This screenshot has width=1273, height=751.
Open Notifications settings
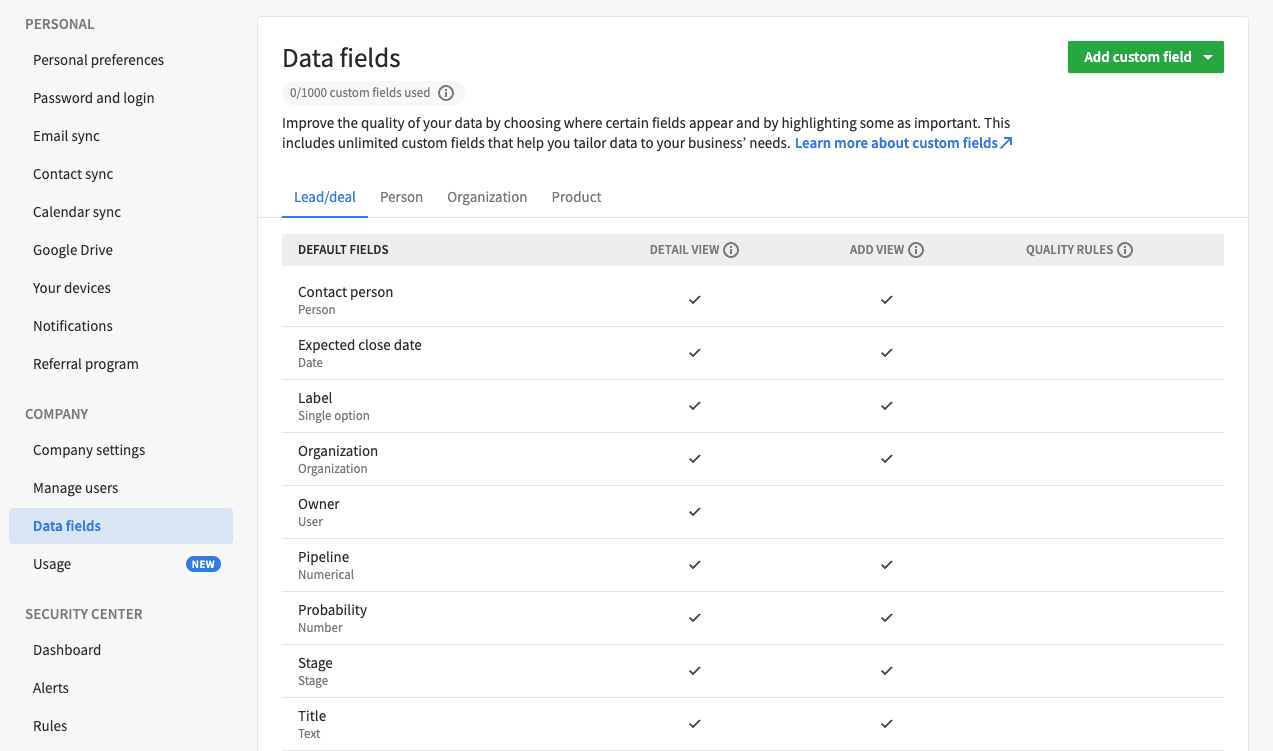[x=72, y=325]
